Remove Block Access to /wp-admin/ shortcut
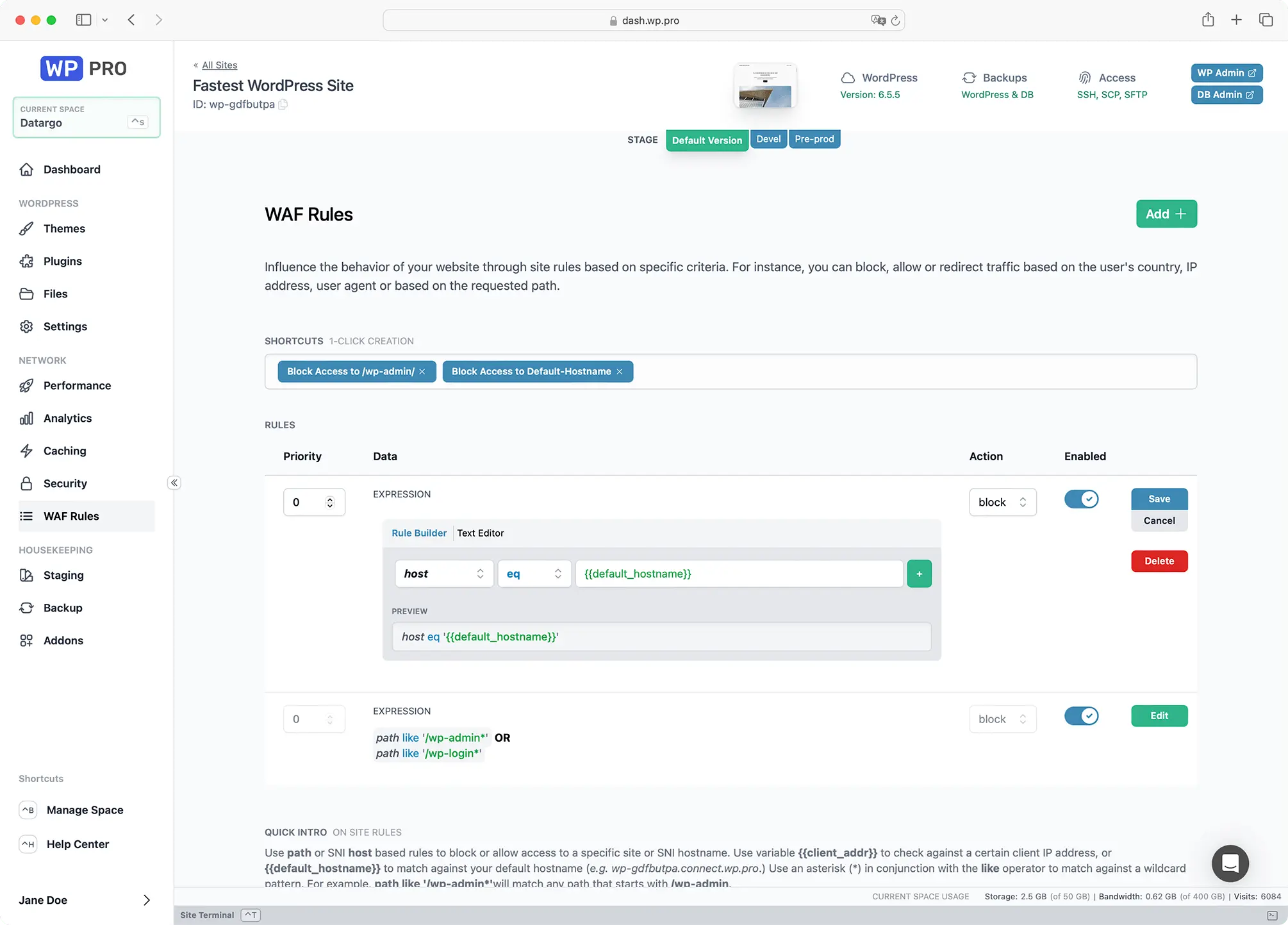 [422, 372]
